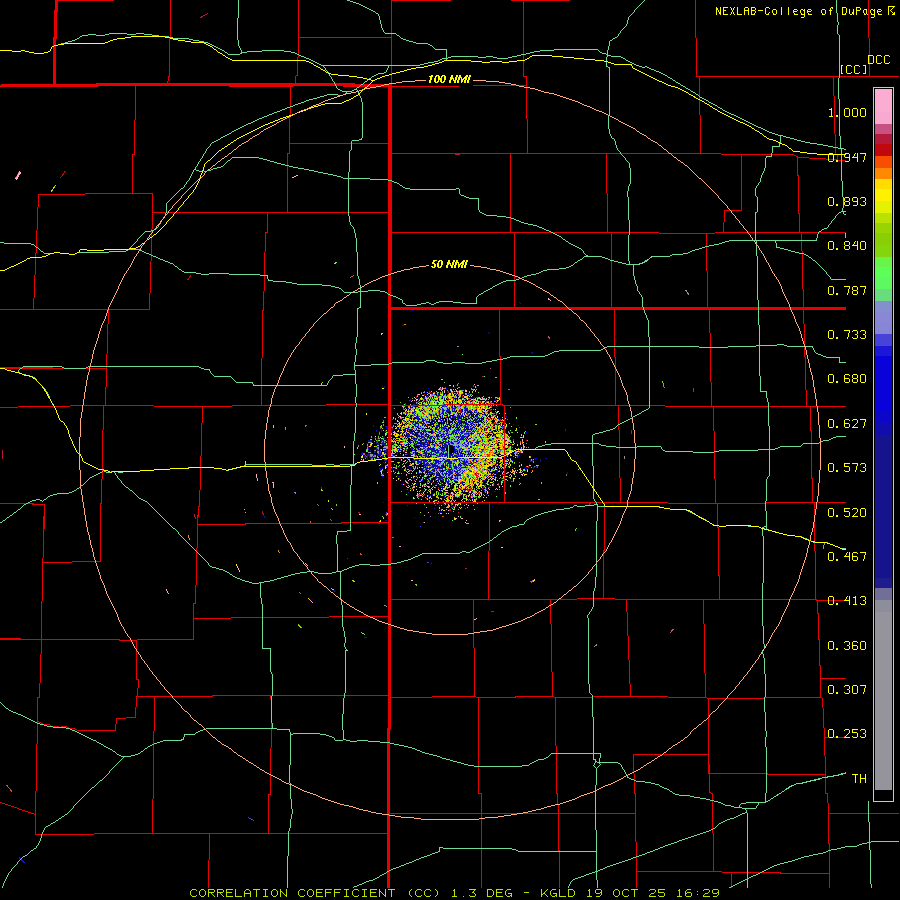The image size is (900, 900).
Task: Click the 50 NMI range ring label
Action: [449, 264]
